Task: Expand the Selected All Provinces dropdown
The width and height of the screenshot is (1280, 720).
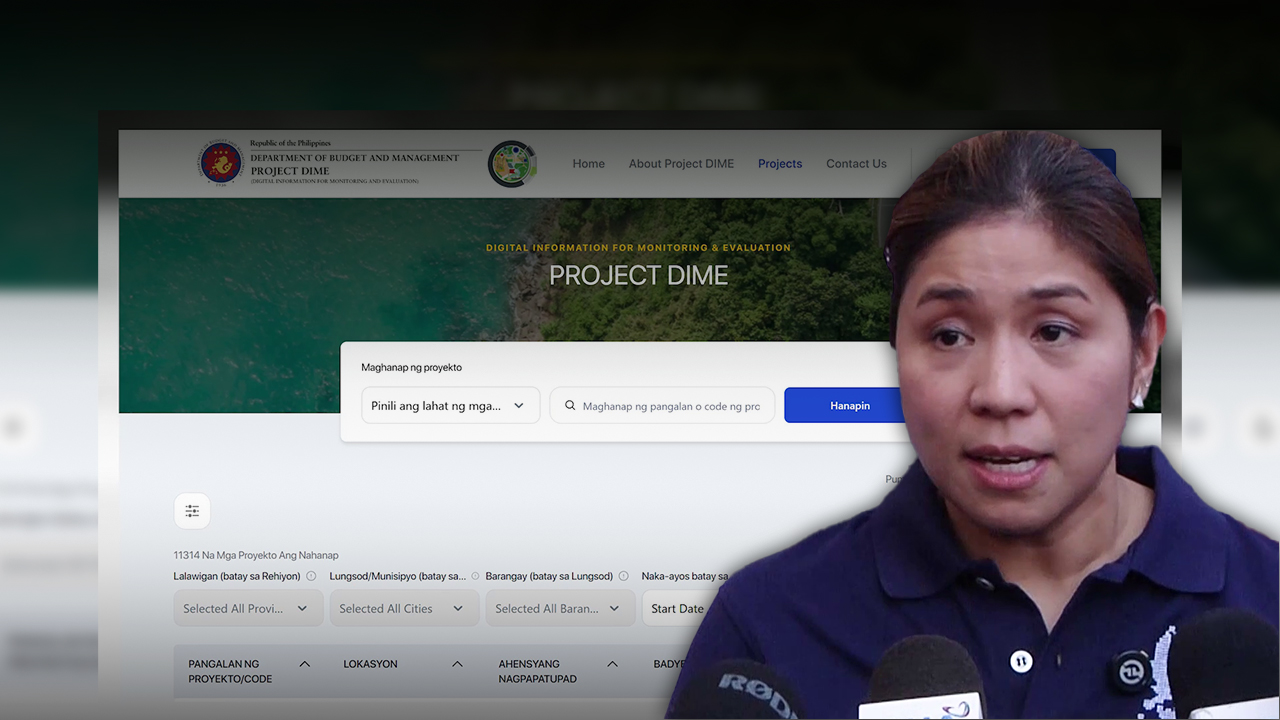Action: tap(248, 608)
